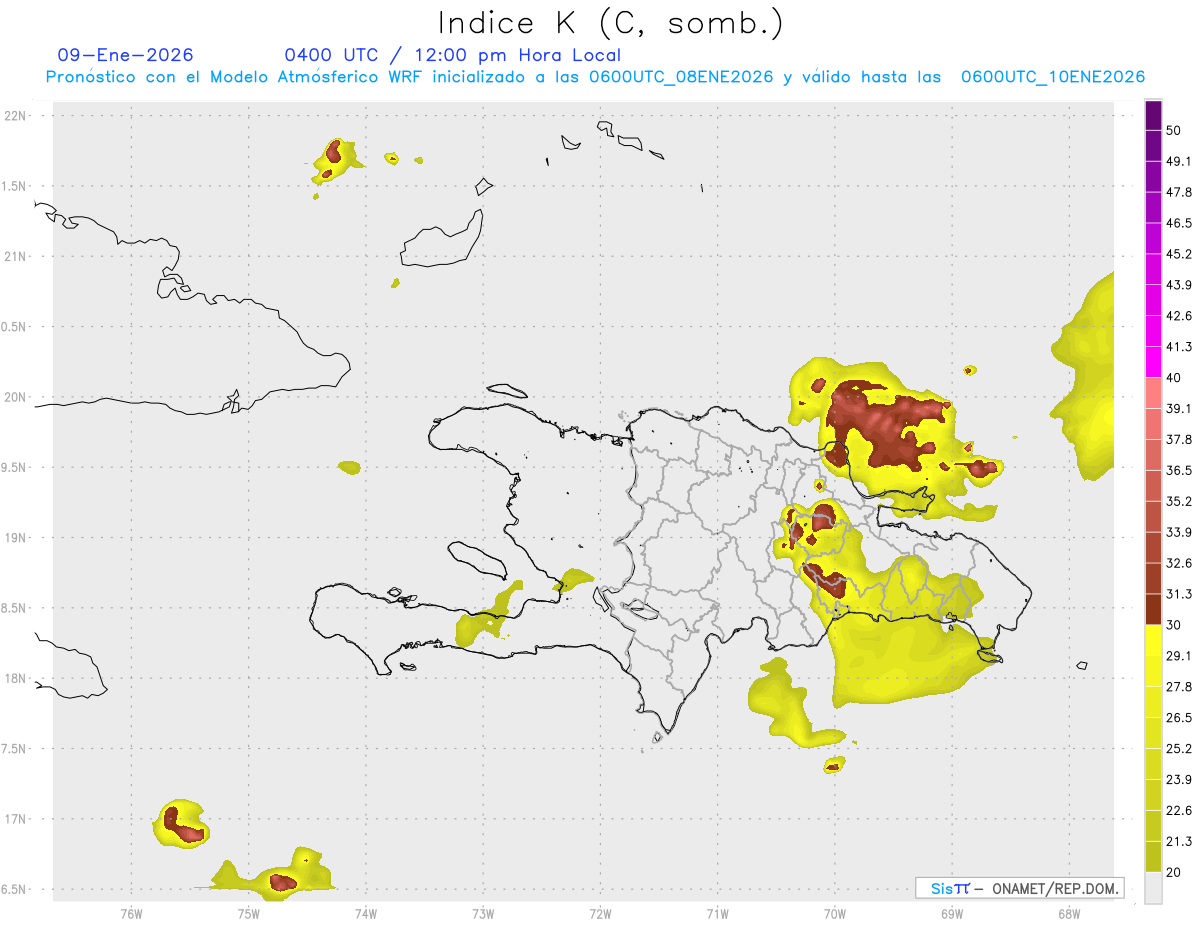Screen dimensions: 1200x927
Task: Click the longitude label "74W"
Action: point(365,914)
